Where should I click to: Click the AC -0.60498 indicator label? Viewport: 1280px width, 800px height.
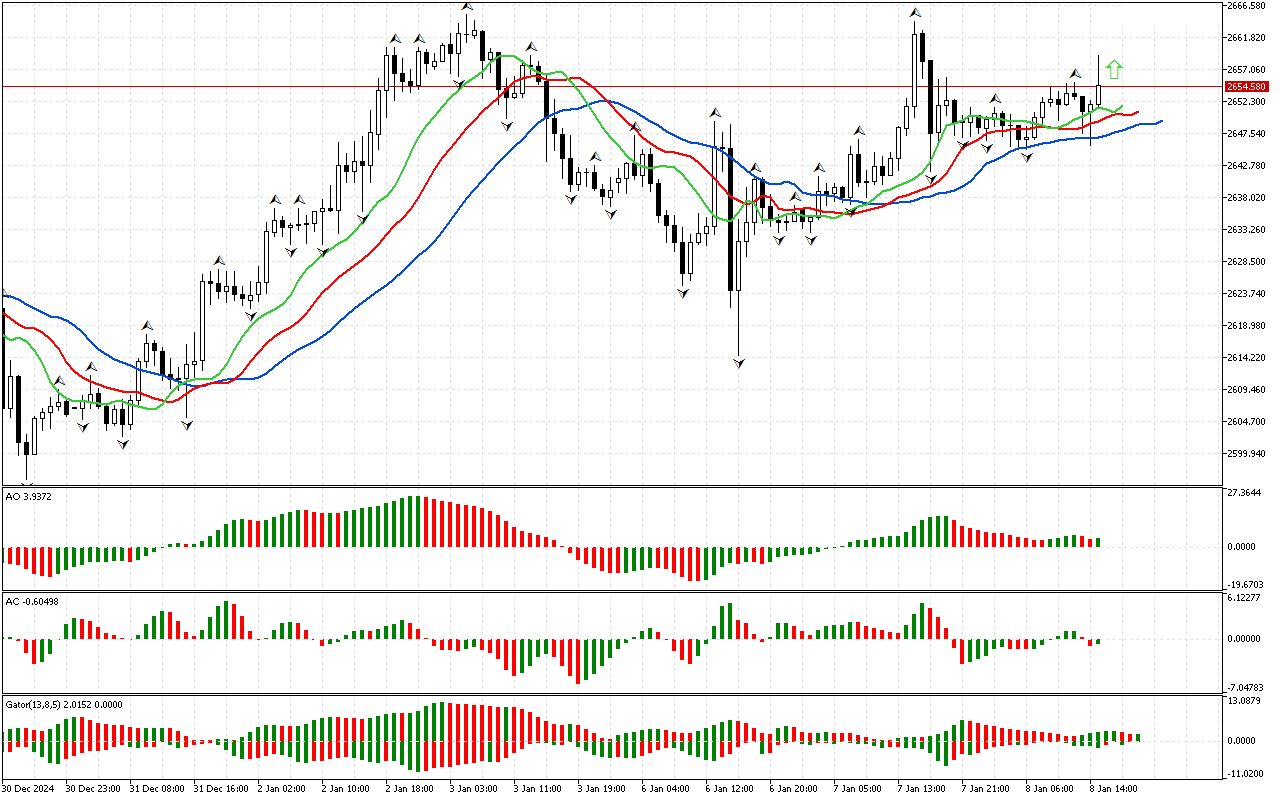[32, 601]
